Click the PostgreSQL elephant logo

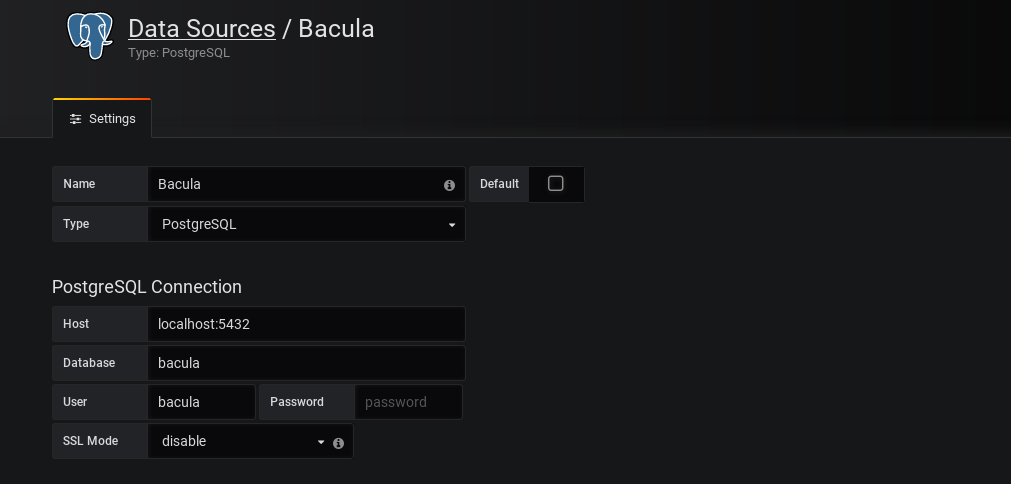click(x=91, y=36)
